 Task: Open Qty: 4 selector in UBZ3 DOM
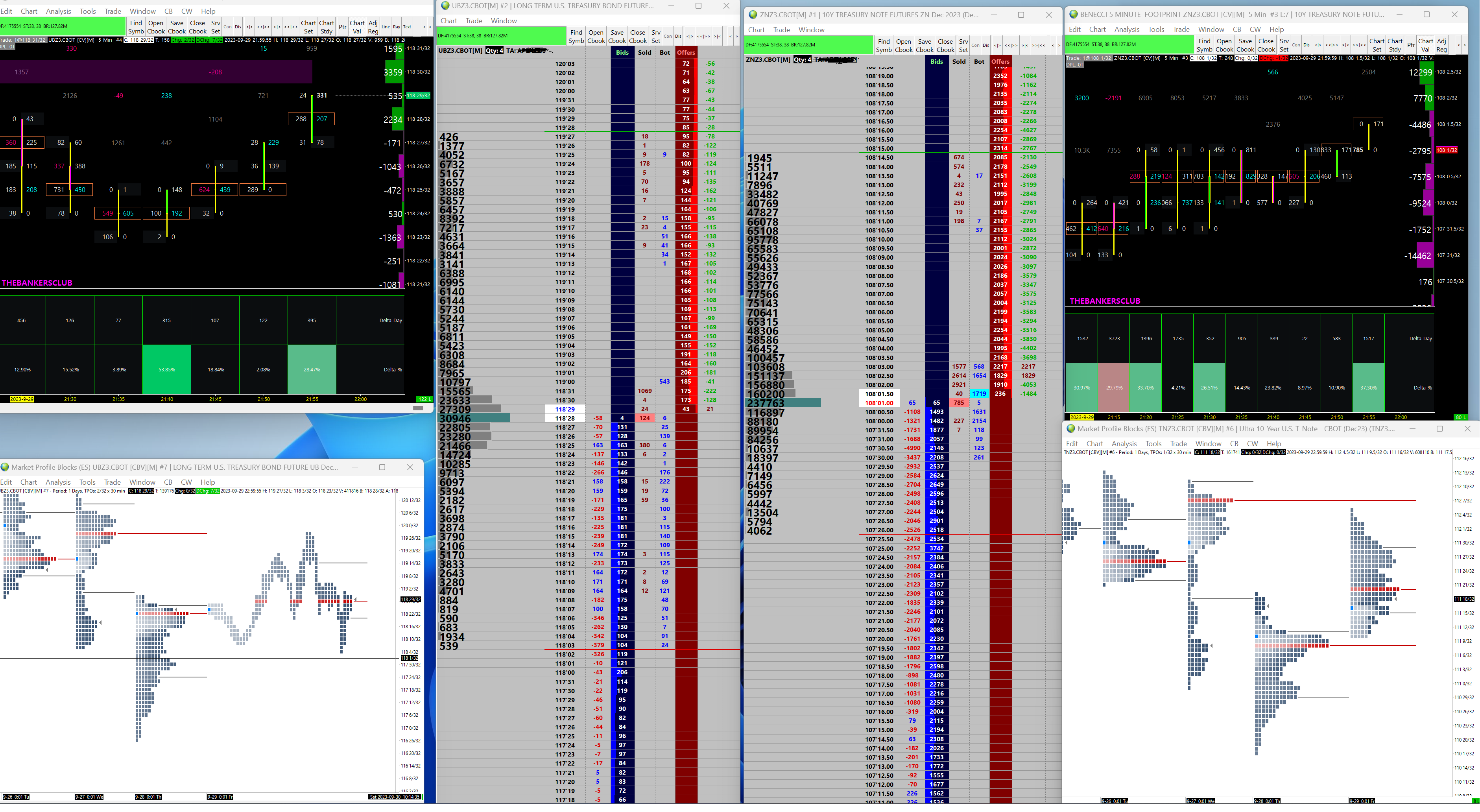click(x=494, y=51)
